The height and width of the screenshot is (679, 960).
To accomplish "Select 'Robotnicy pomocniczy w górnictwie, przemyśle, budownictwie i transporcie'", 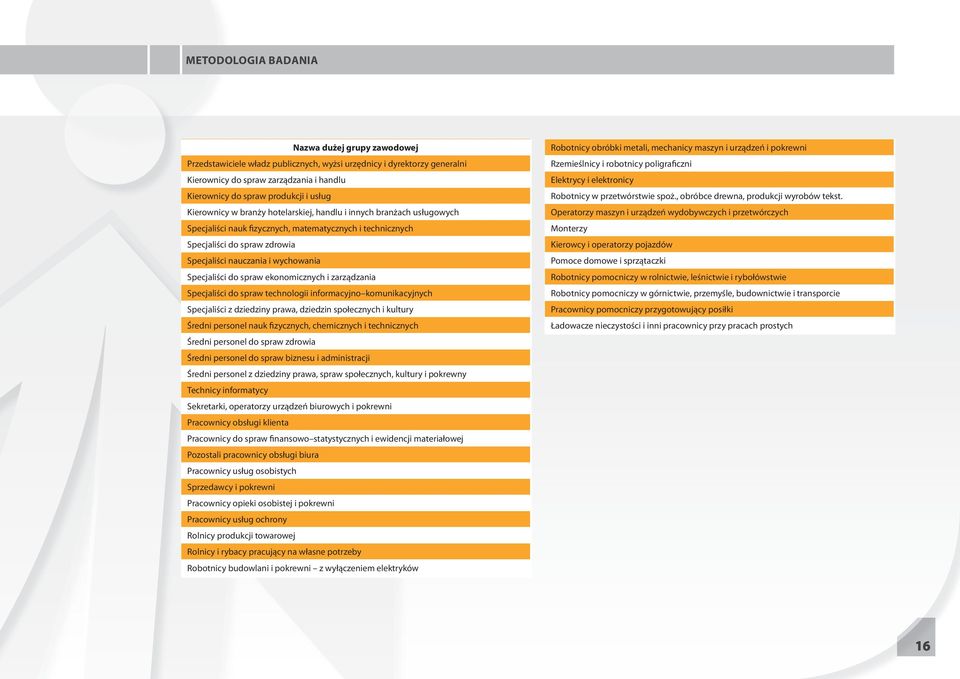I will (x=719, y=293).
